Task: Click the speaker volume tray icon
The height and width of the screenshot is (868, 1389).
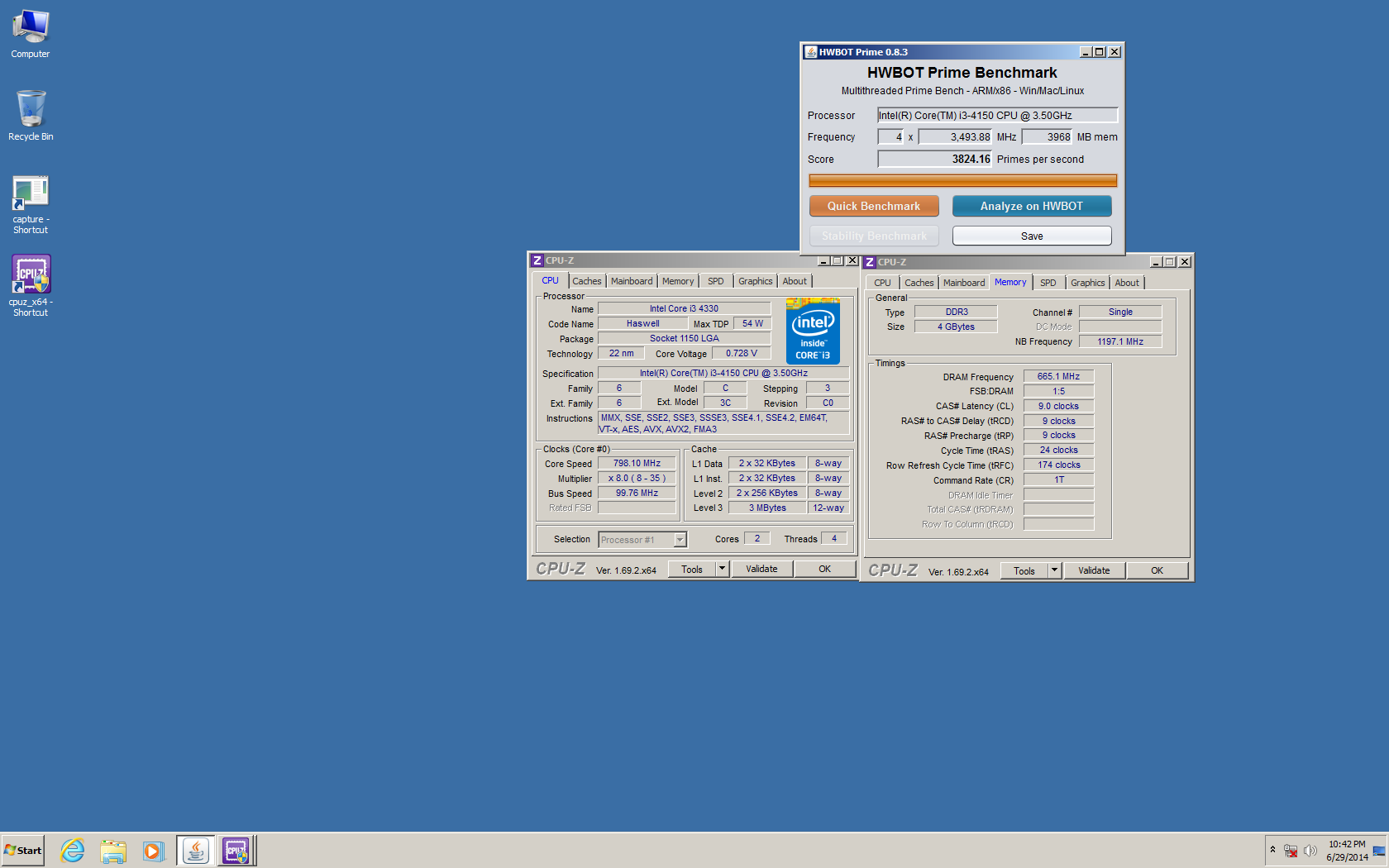Action: 1310,851
